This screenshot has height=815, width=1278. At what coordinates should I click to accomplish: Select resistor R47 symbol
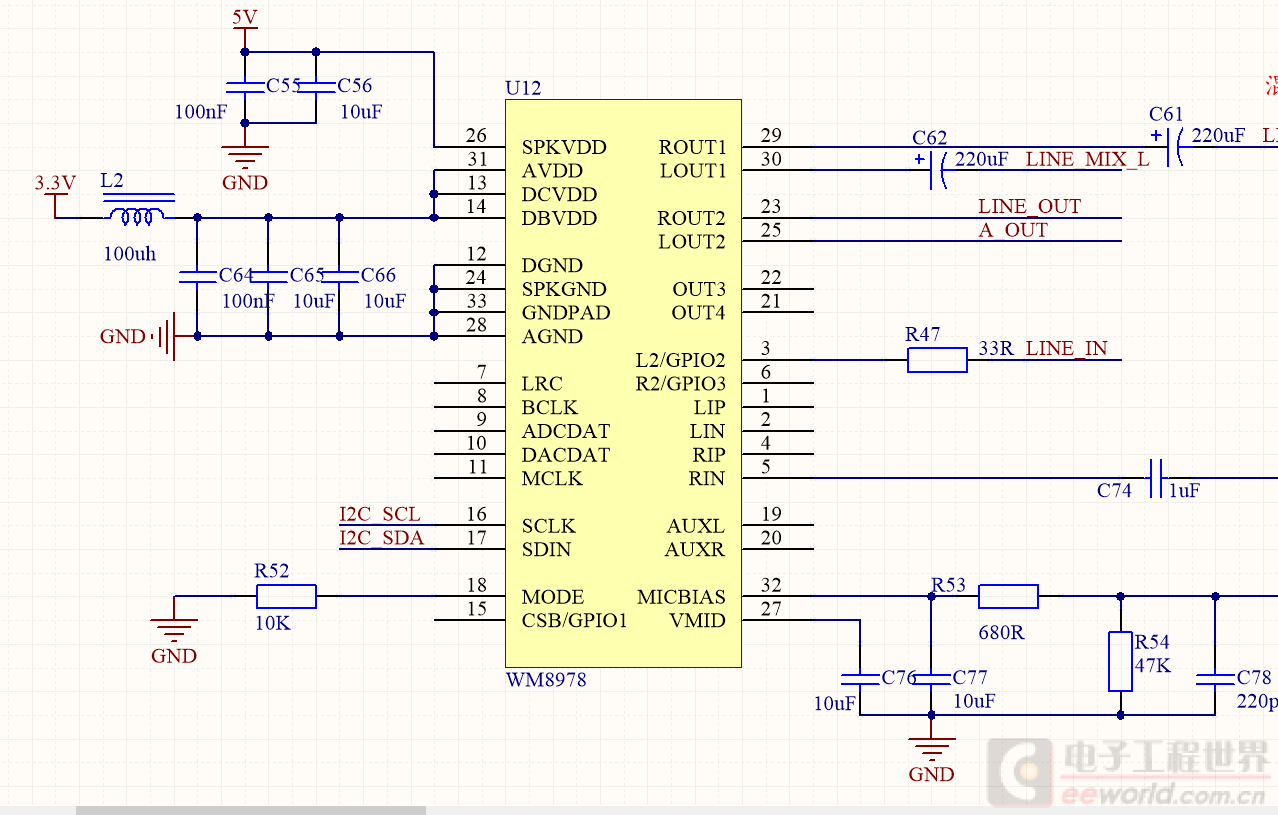pyautogui.click(x=937, y=360)
